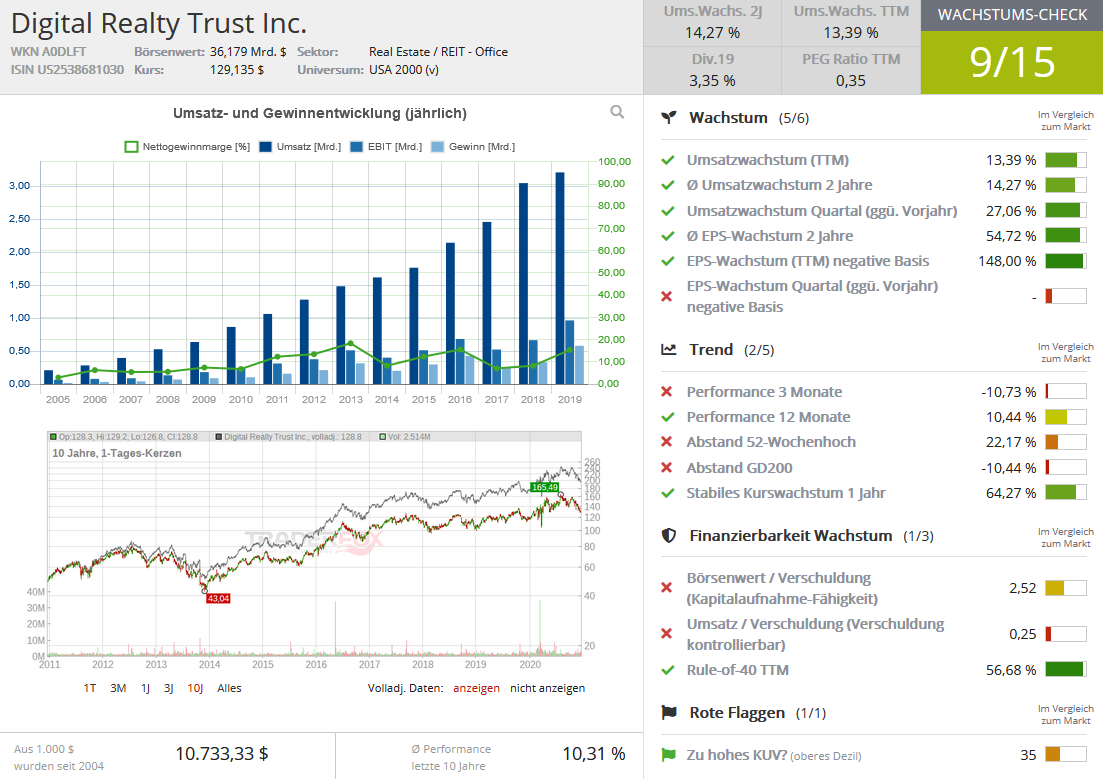This screenshot has height=779, width=1103.
Task: Click the Ums.Wachs. TTM value 13,39 %
Action: 851,33
